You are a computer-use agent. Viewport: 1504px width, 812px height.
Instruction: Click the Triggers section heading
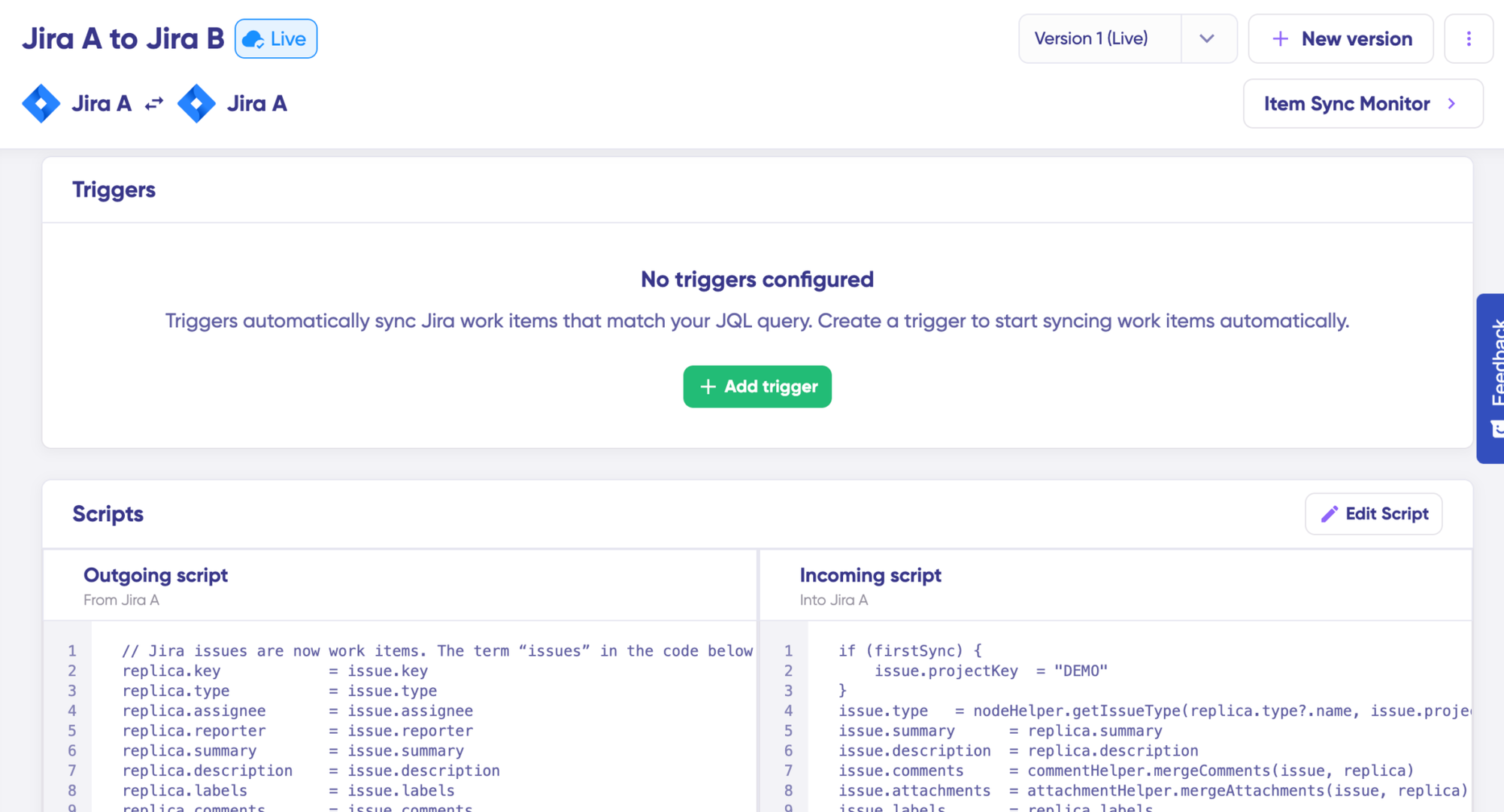114,190
